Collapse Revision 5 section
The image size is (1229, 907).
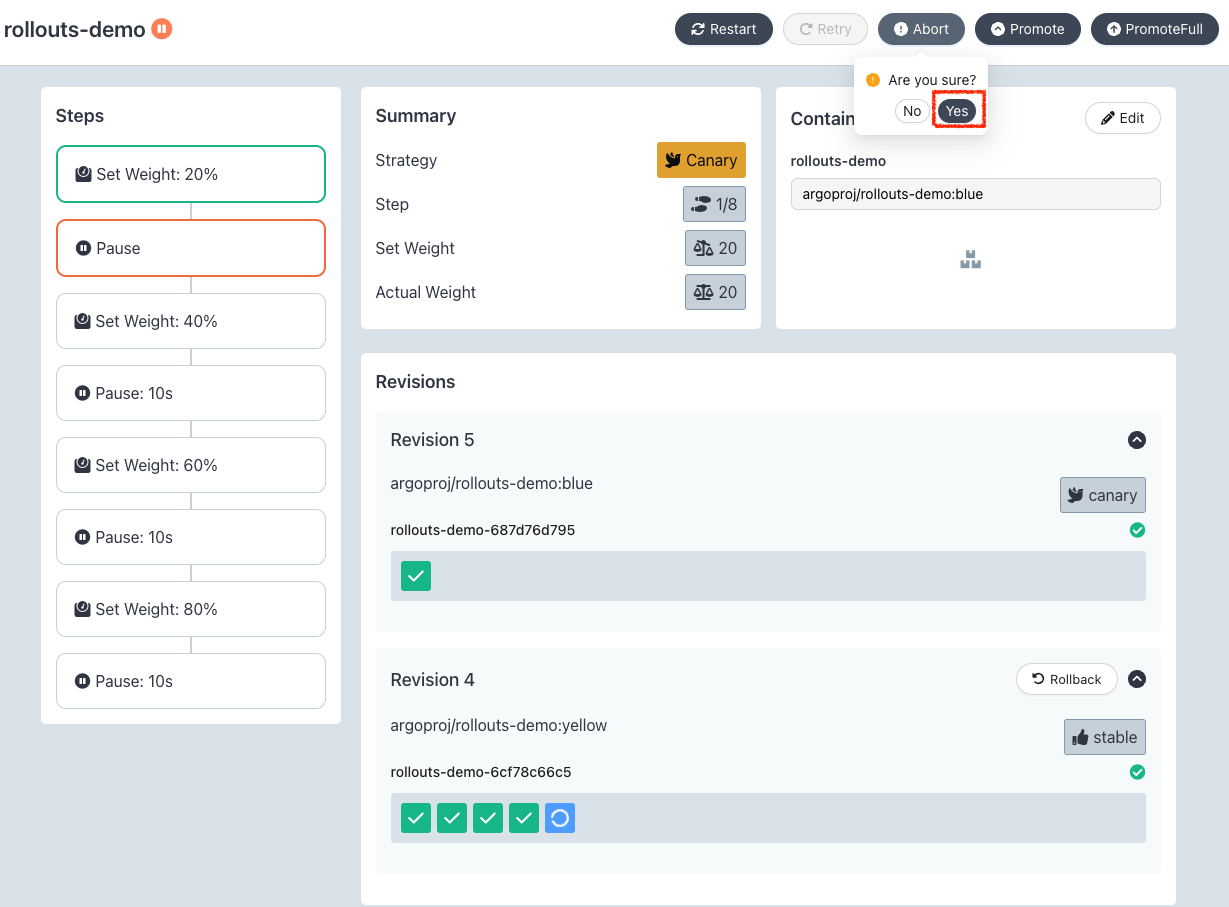pos(1137,440)
